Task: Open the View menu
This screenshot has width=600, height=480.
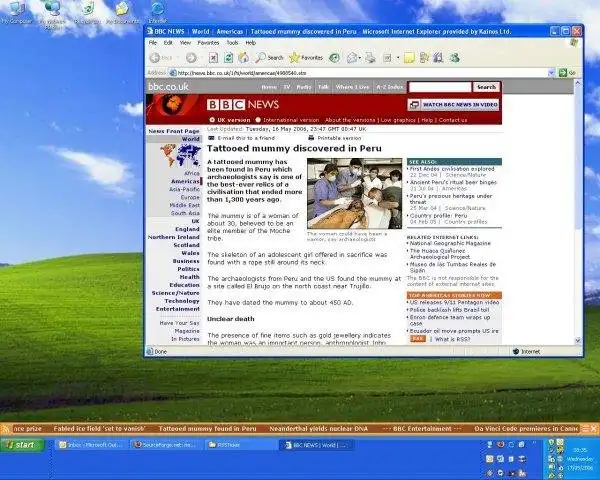Action: coord(185,42)
